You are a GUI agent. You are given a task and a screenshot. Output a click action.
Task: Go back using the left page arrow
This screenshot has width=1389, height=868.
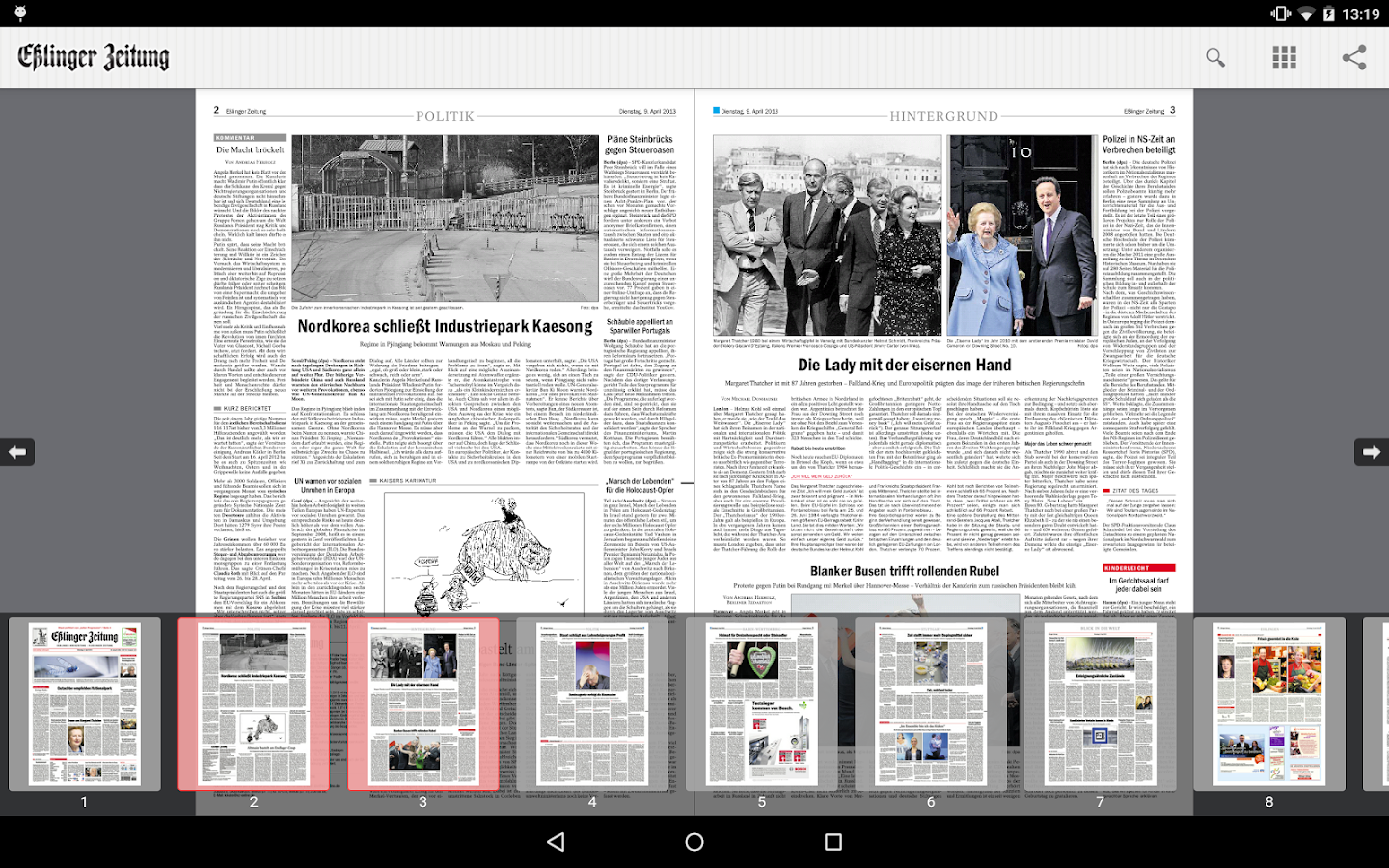pyautogui.click(x=17, y=451)
